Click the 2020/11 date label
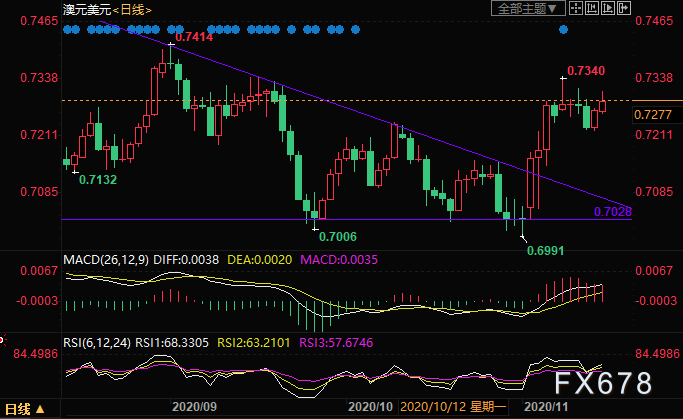683x419 pixels. (x=546, y=407)
